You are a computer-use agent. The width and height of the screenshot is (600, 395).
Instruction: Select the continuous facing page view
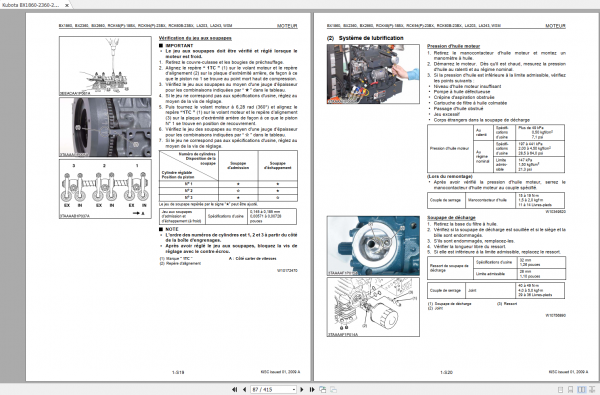592,390
